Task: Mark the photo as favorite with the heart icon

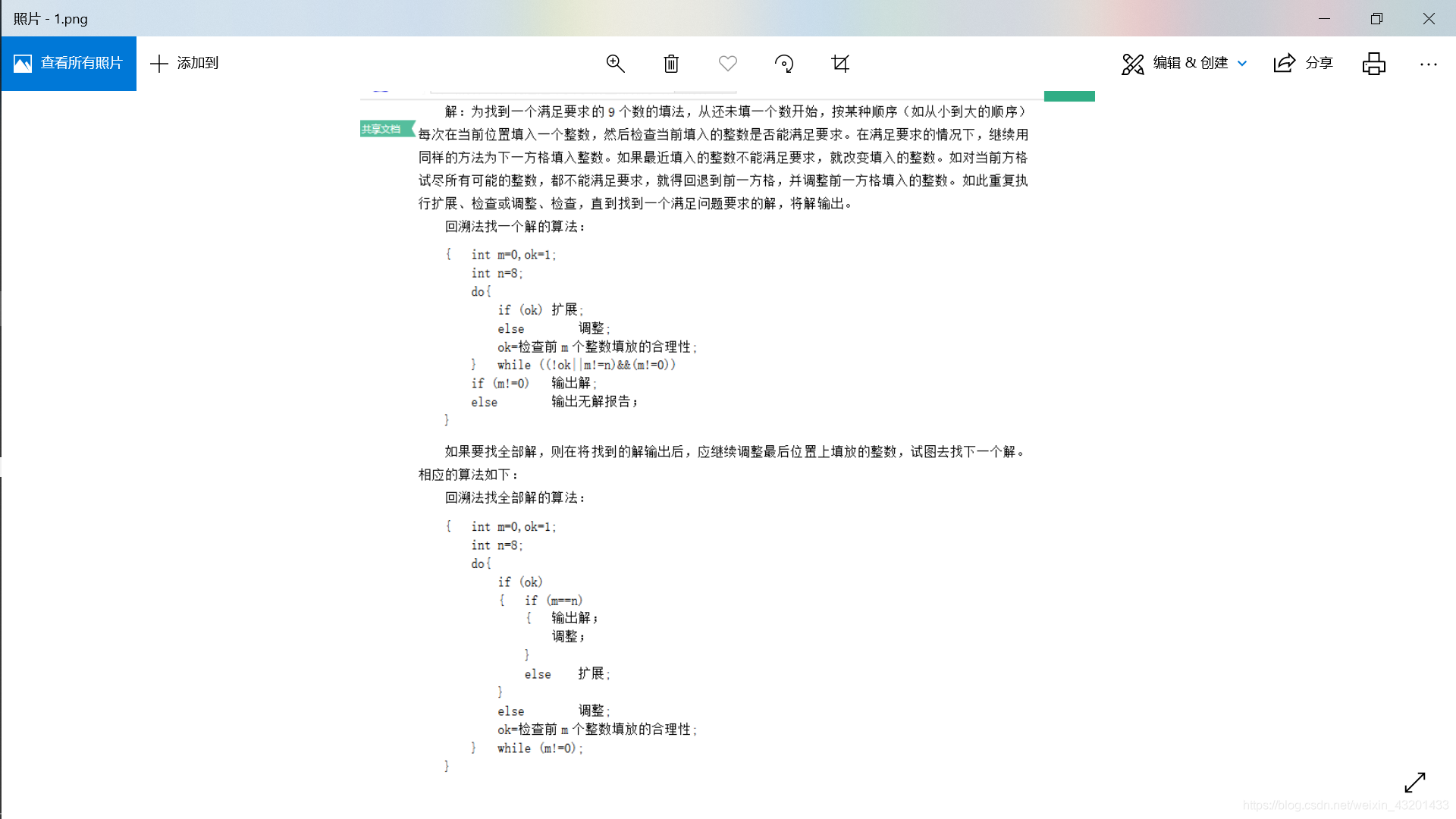Action: coord(728,64)
